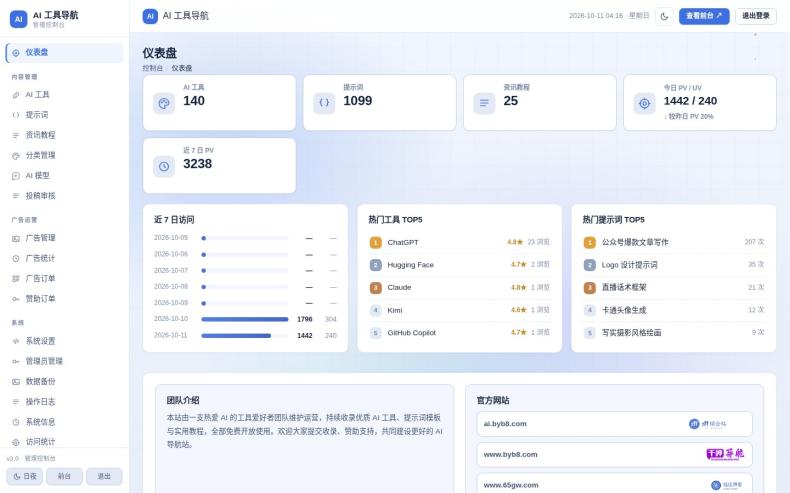Click the 今日 PV / UV target icon
This screenshot has width=790, height=493.
(644, 103)
